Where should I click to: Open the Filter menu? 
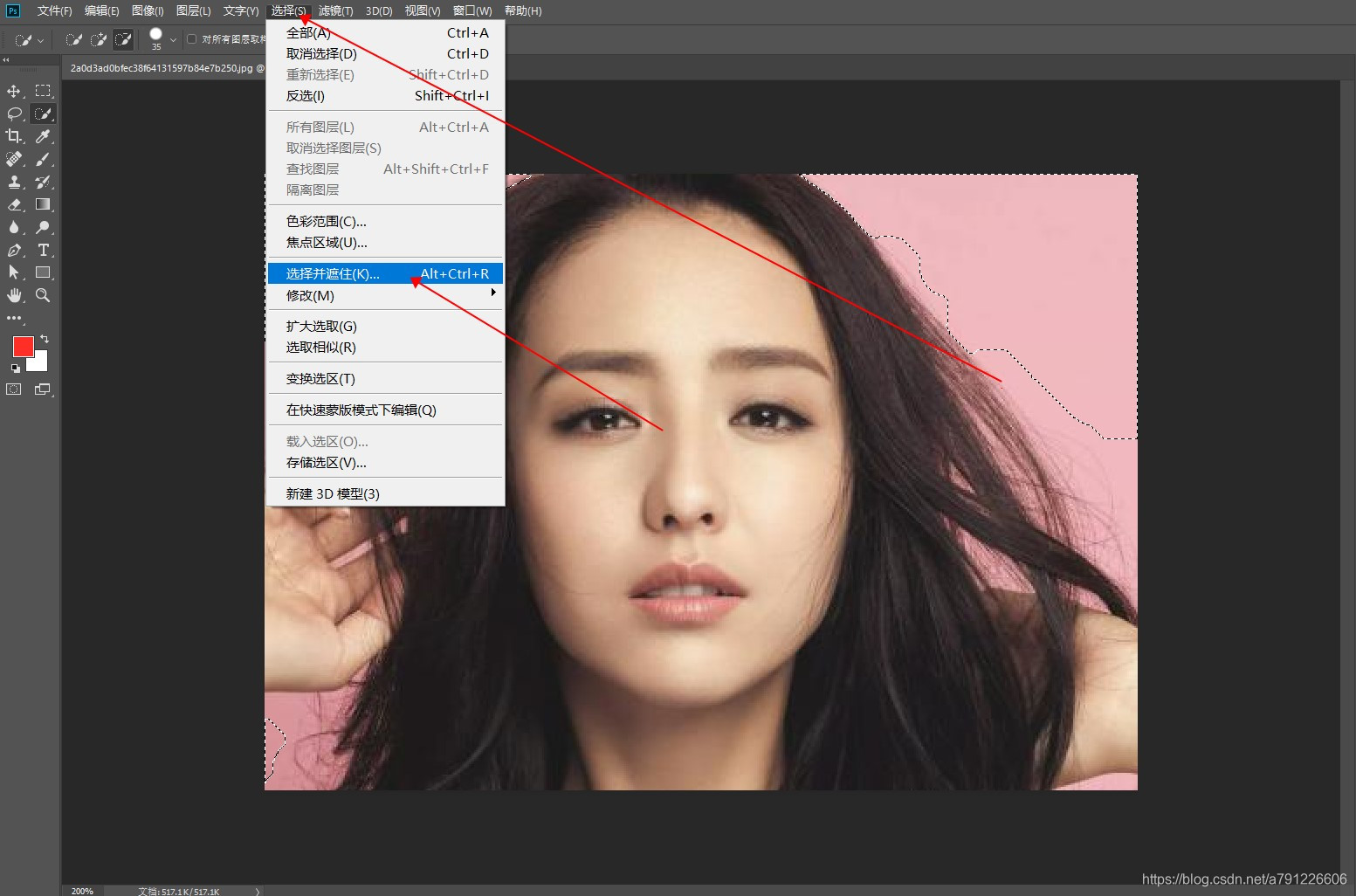point(335,10)
